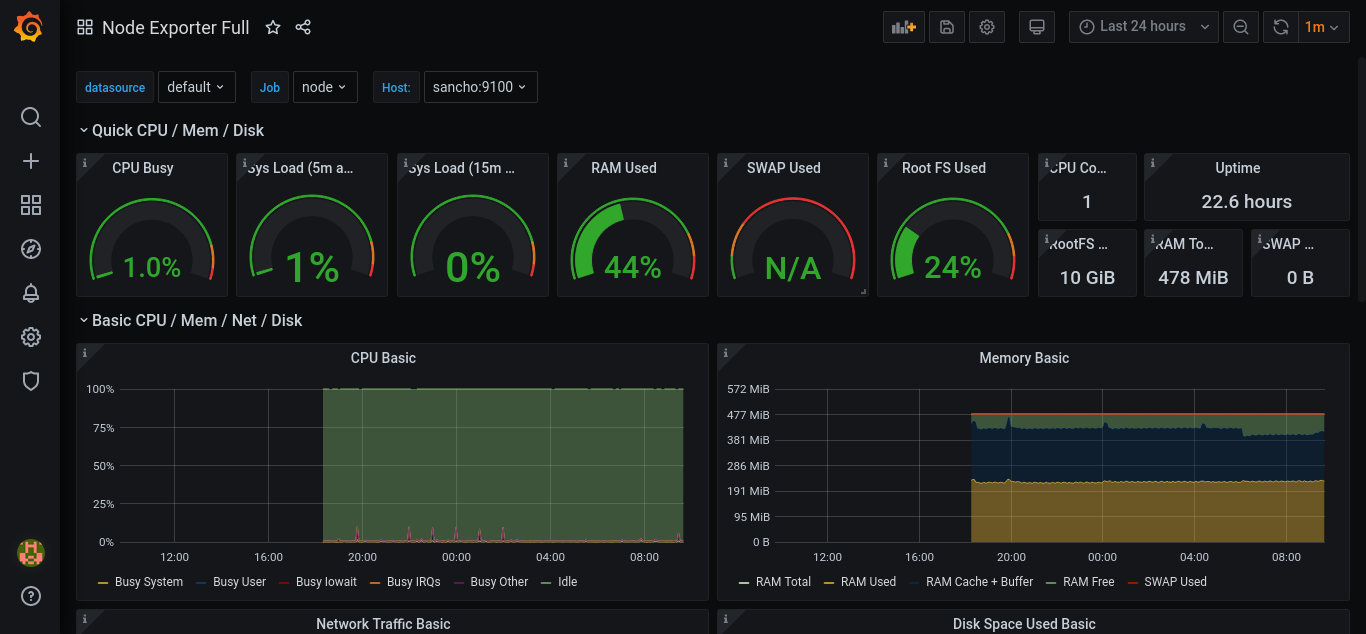Collapse Basic CPU / Mem / Net / Disk row
The height and width of the screenshot is (634, 1366).
tap(190, 320)
